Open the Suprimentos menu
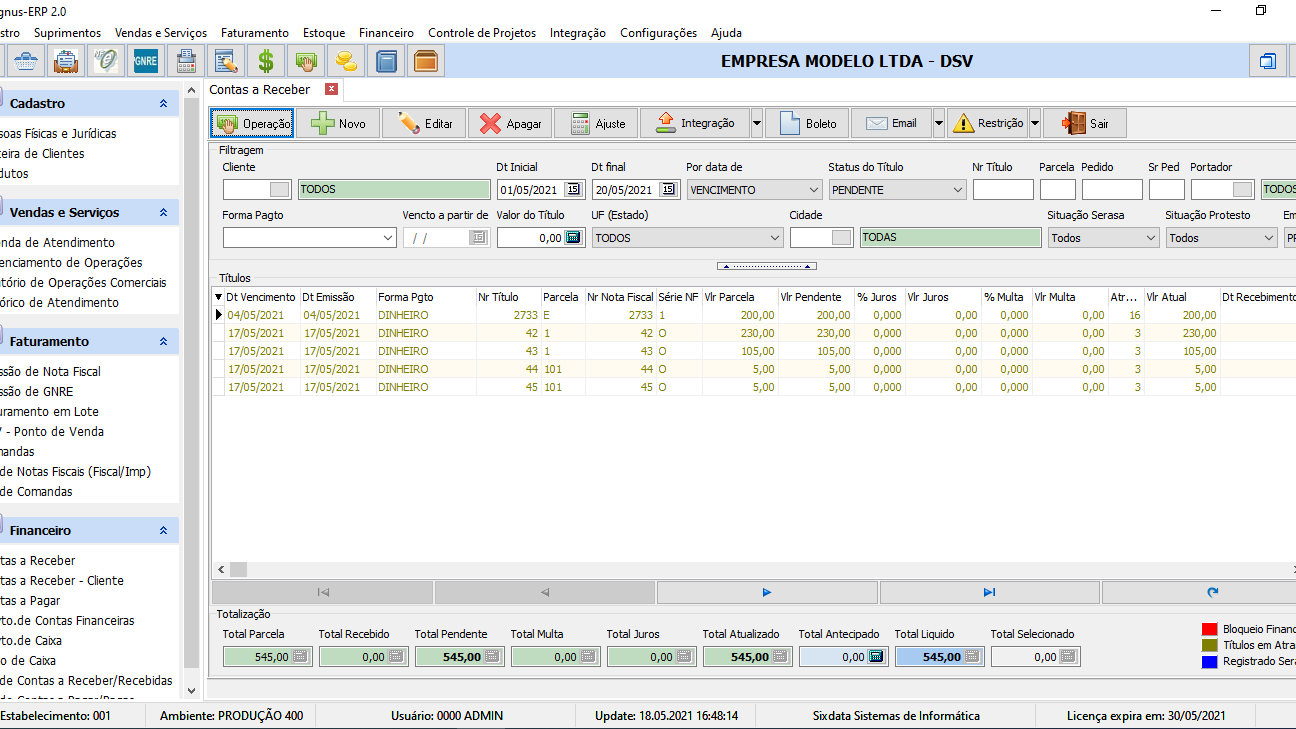This screenshot has width=1296, height=729. coord(67,33)
